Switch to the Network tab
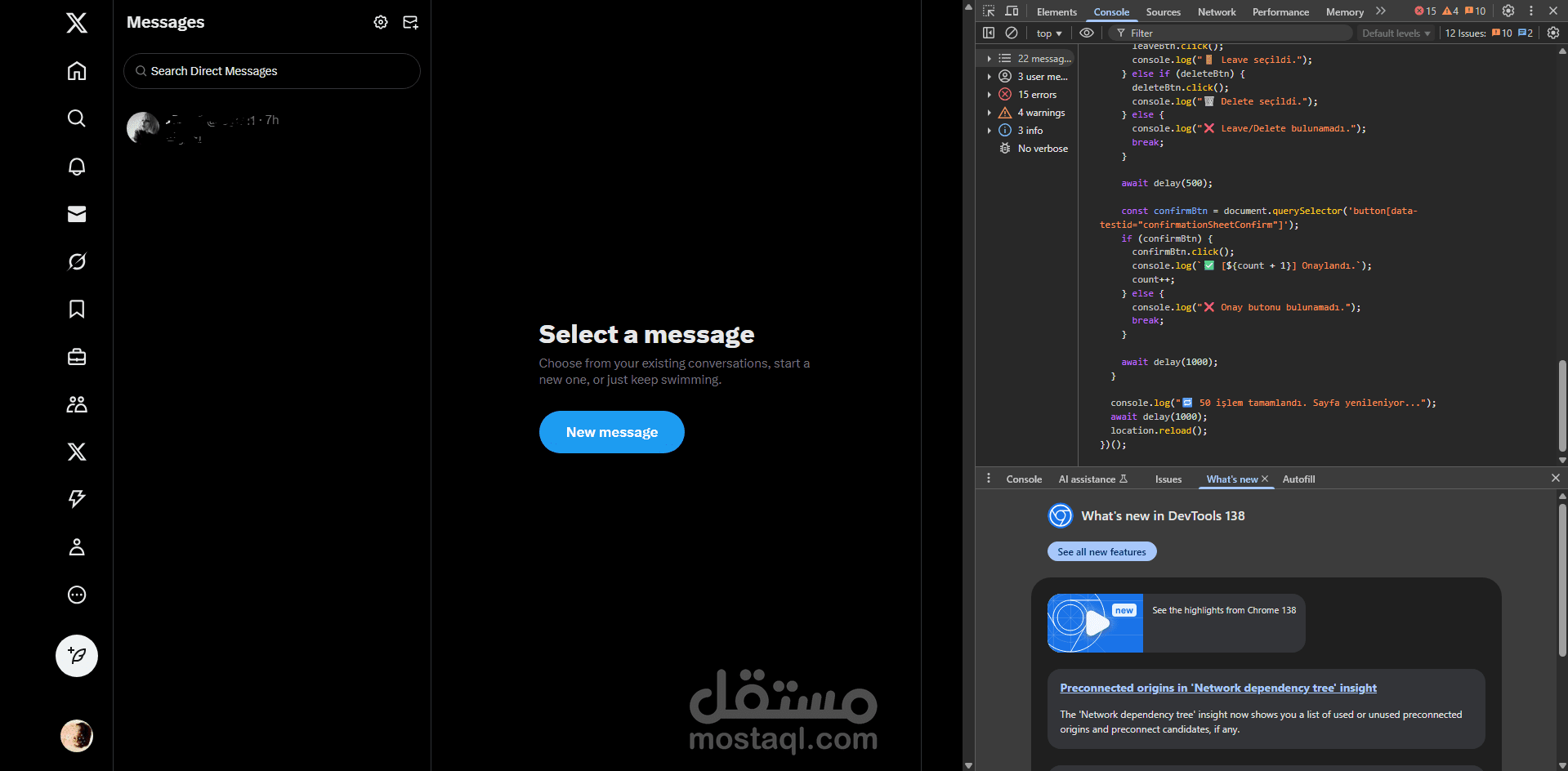This screenshot has width=1568, height=771. click(1217, 11)
